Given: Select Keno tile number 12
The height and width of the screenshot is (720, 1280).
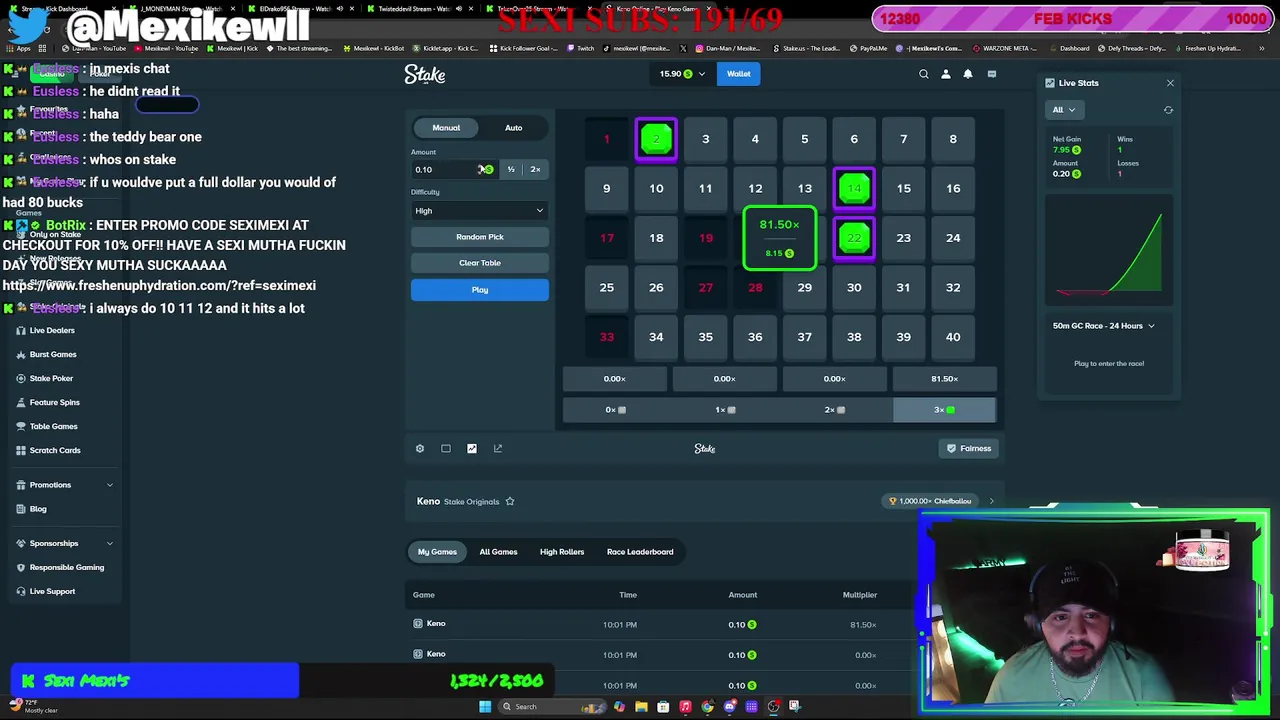Looking at the screenshot, I should (x=755, y=189).
